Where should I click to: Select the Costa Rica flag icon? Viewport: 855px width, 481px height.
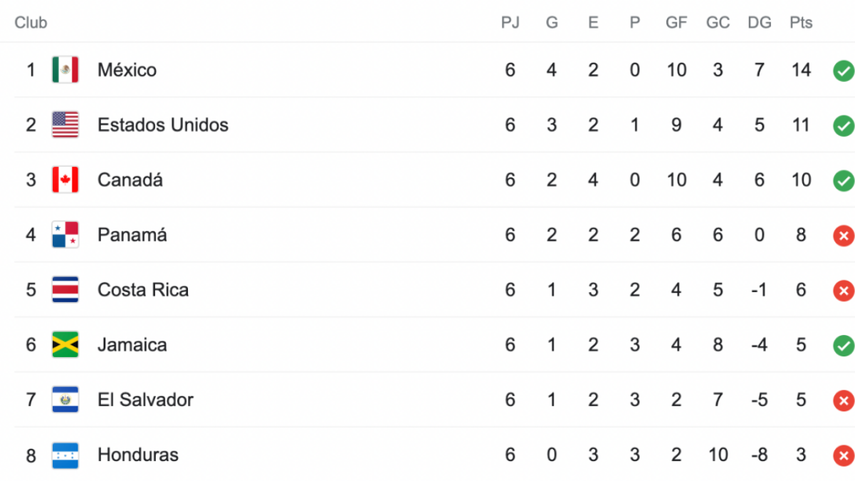click(x=65, y=290)
